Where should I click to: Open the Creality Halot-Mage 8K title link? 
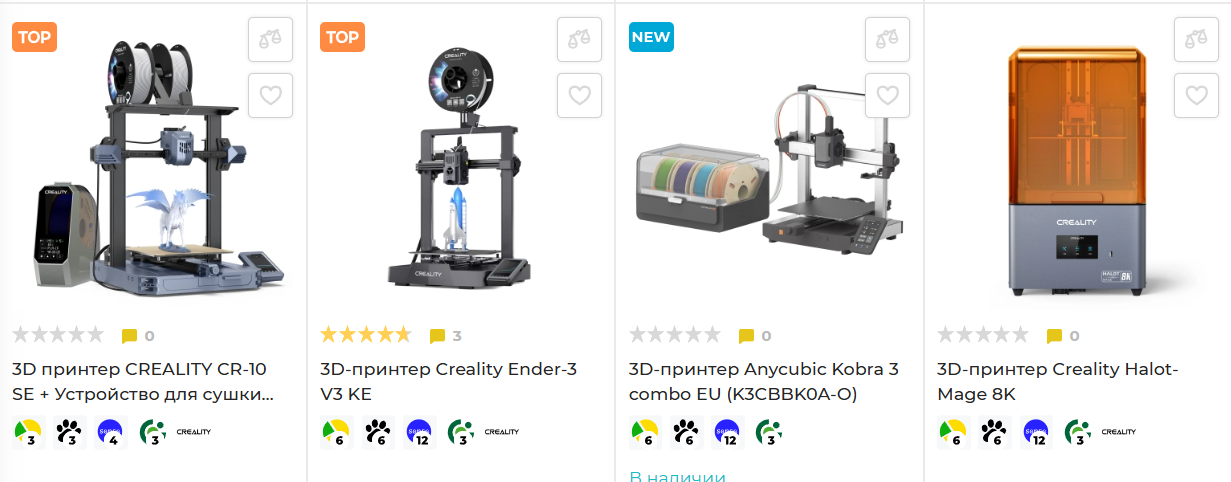pos(1058,382)
